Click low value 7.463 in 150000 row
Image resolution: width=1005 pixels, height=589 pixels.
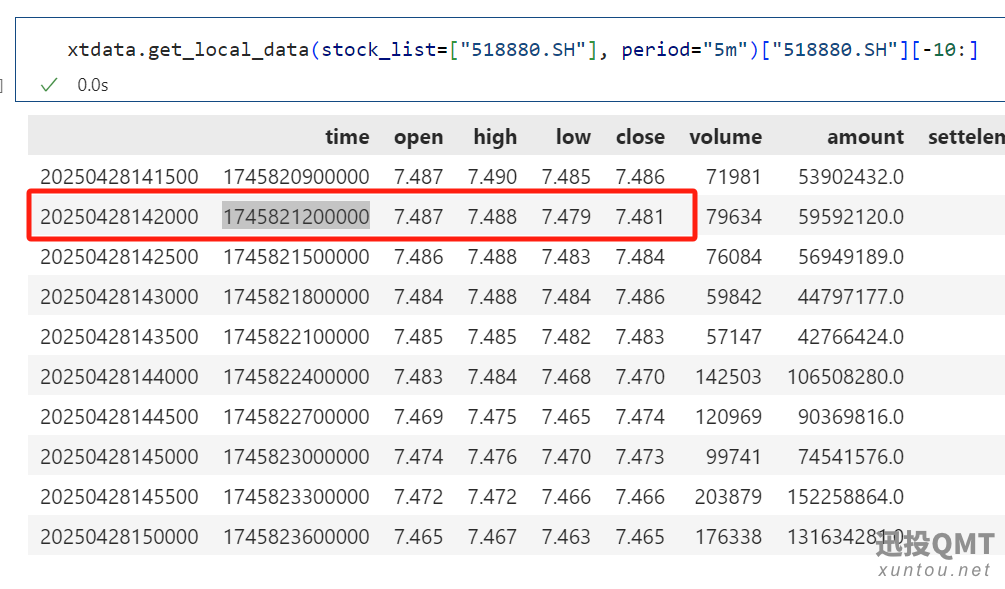tap(566, 536)
